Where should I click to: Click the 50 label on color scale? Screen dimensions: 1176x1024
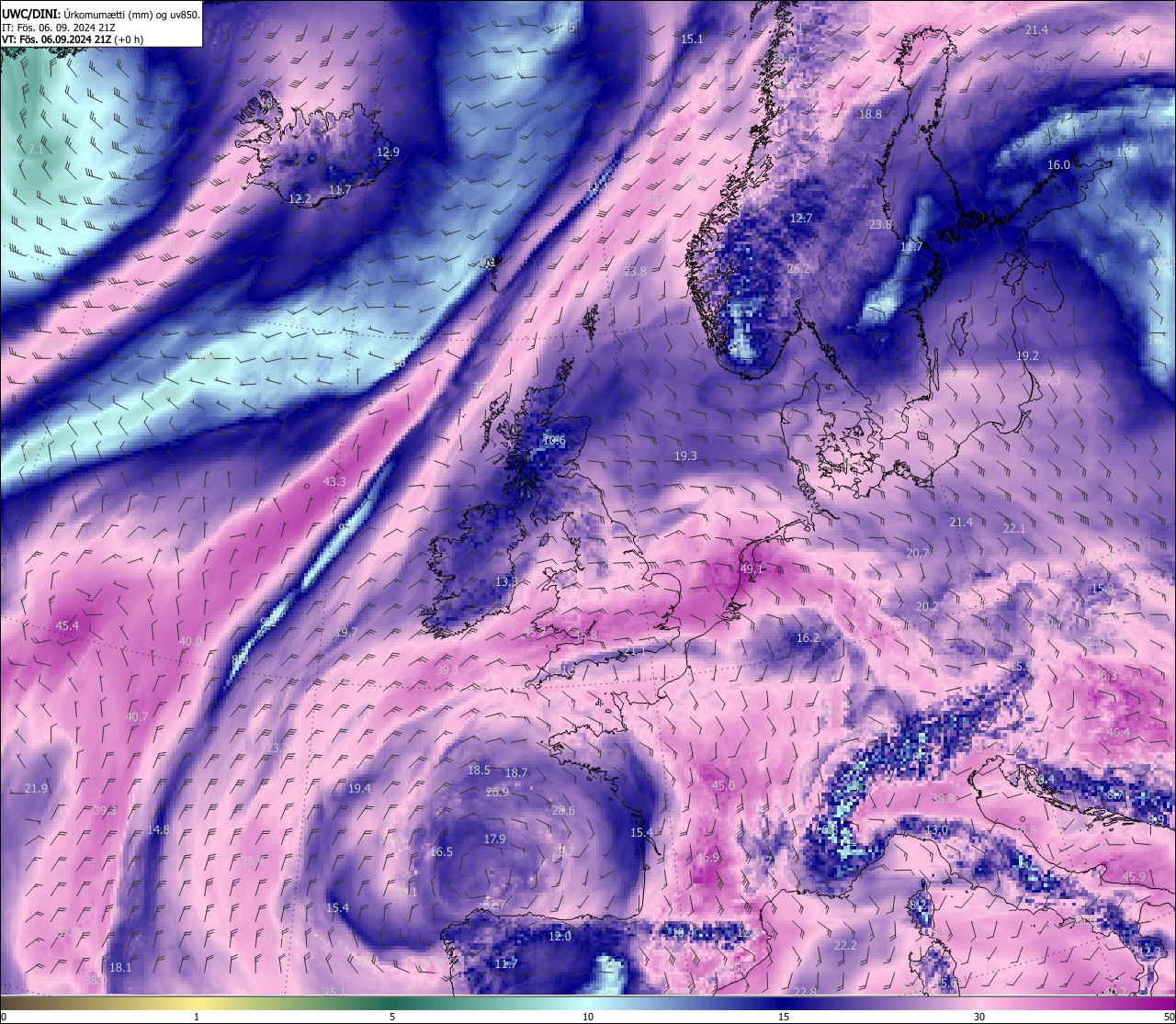(1169, 1017)
